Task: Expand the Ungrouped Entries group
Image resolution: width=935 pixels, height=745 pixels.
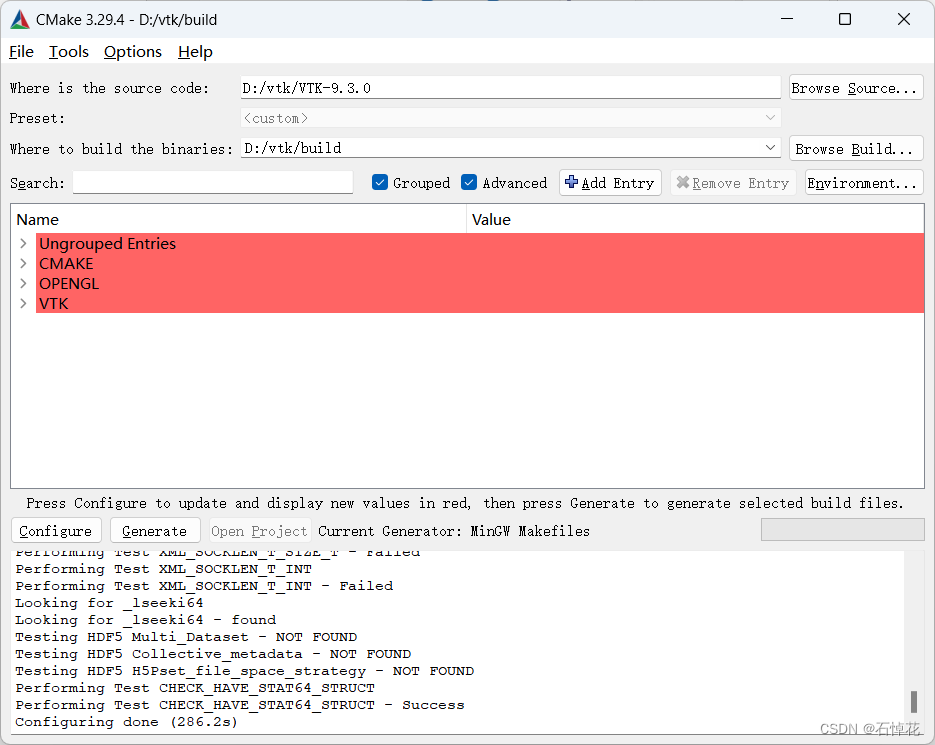Action: [x=22, y=243]
